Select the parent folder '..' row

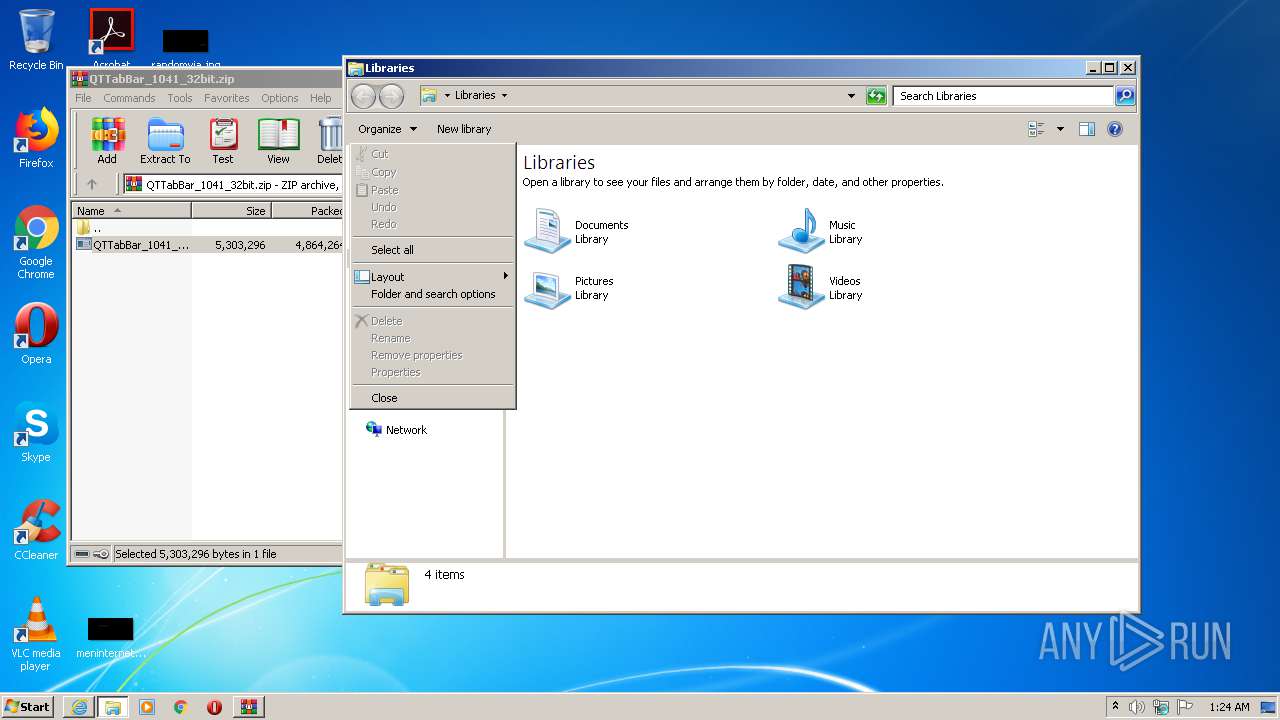point(208,228)
